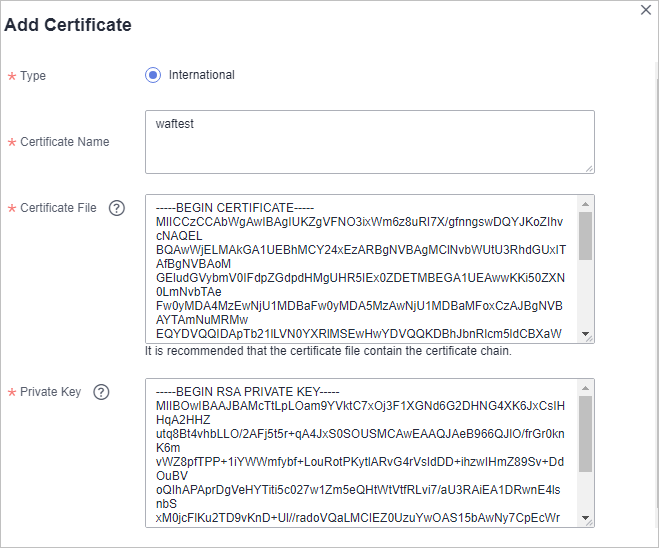This screenshot has width=659, height=548.
Task: Click the Add Certificate dialog title
Action: [x=68, y=25]
